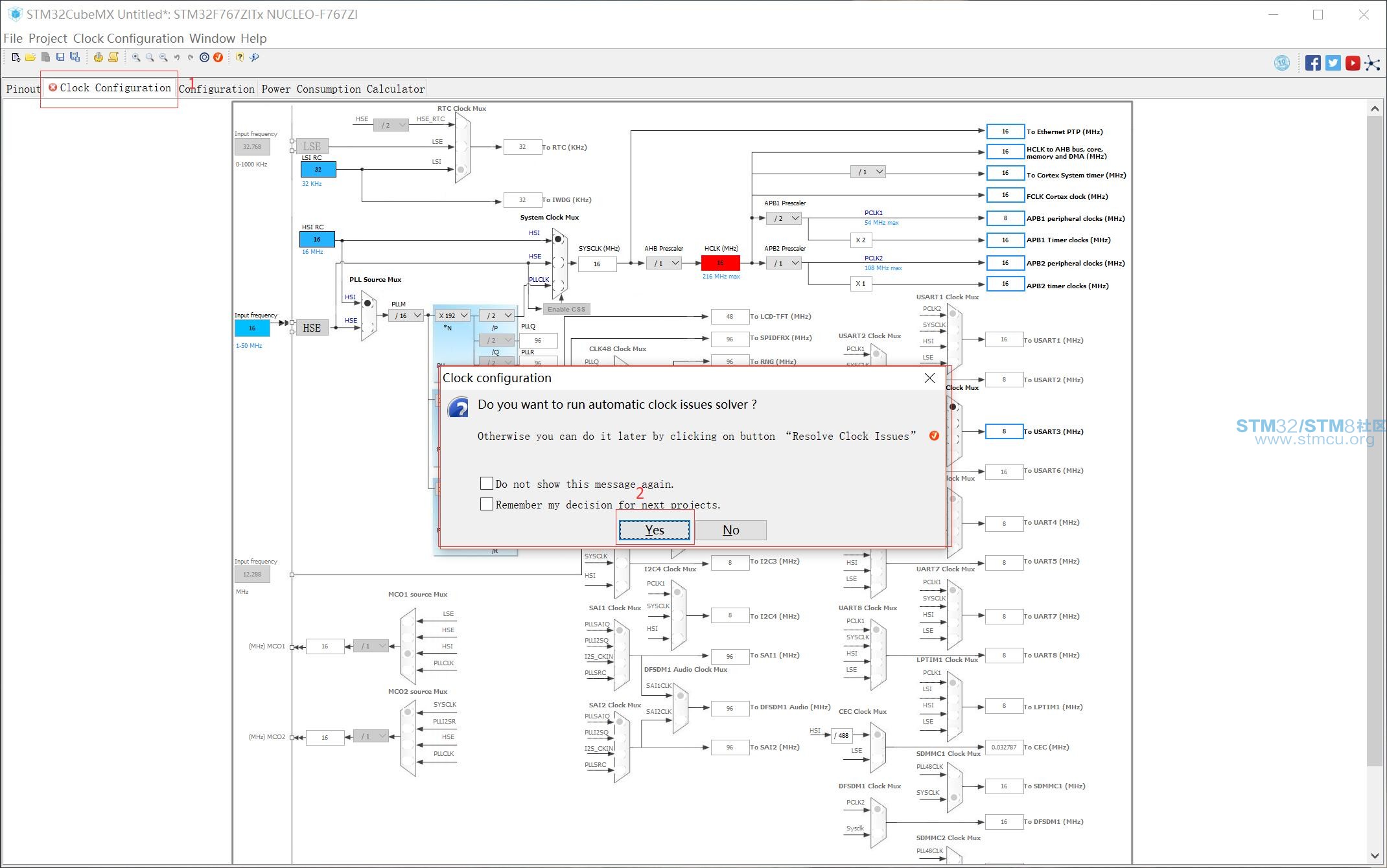Click the LSE oscillator block
The width and height of the screenshot is (1387, 868).
pyautogui.click(x=312, y=146)
